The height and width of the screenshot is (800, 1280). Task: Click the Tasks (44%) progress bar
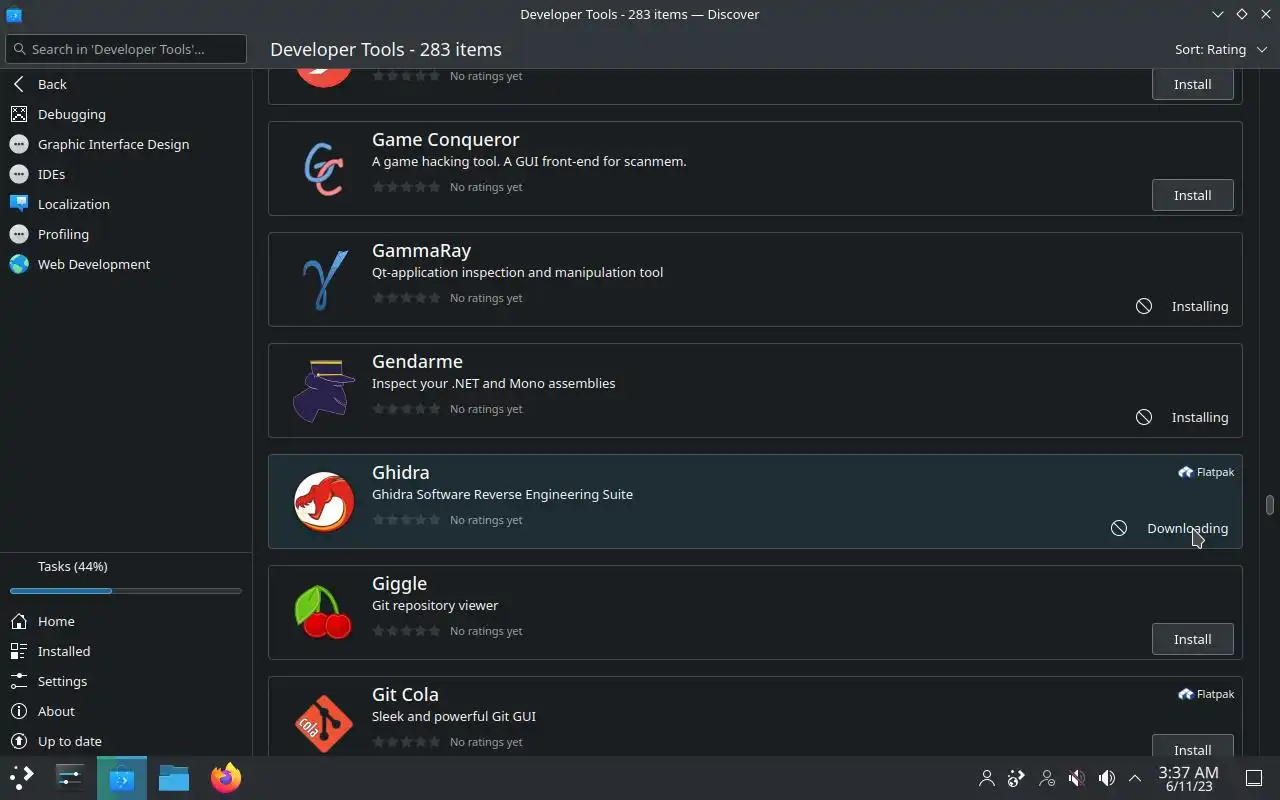point(126,591)
